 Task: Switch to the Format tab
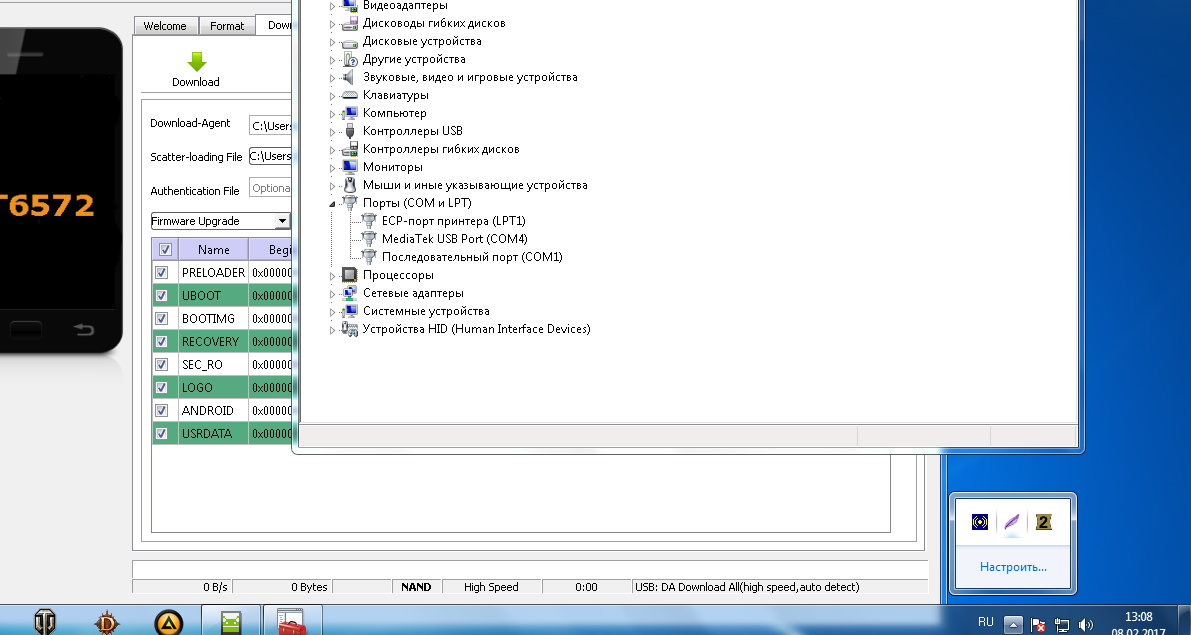coord(227,26)
